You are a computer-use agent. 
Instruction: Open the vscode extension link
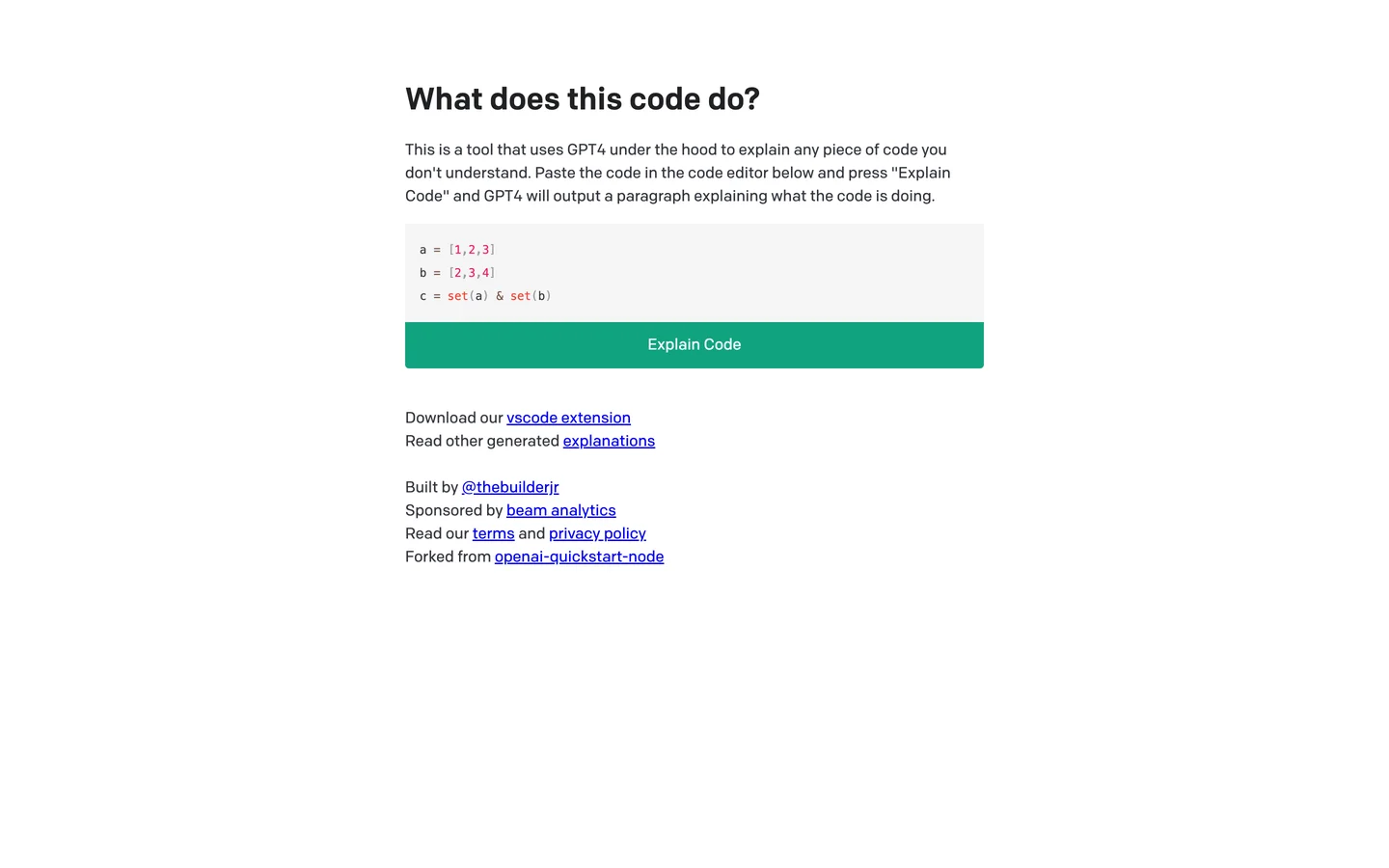[568, 418]
